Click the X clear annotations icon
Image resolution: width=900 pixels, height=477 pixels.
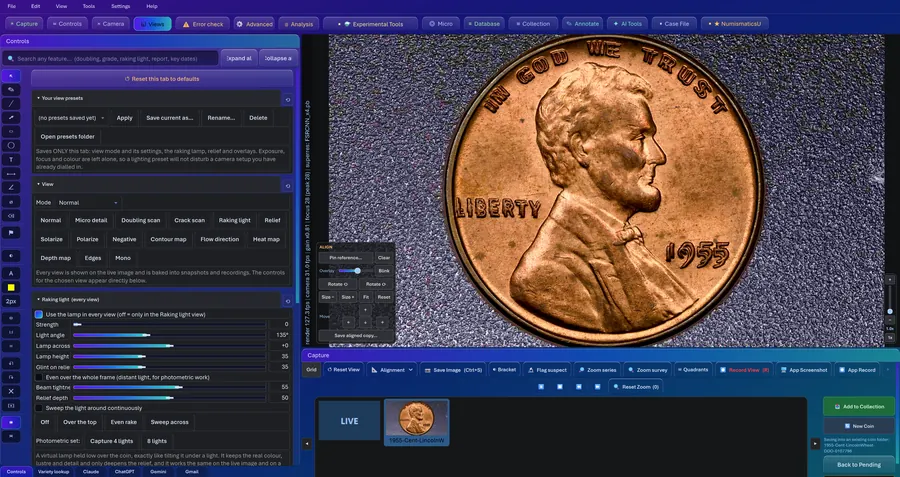pos(11,391)
